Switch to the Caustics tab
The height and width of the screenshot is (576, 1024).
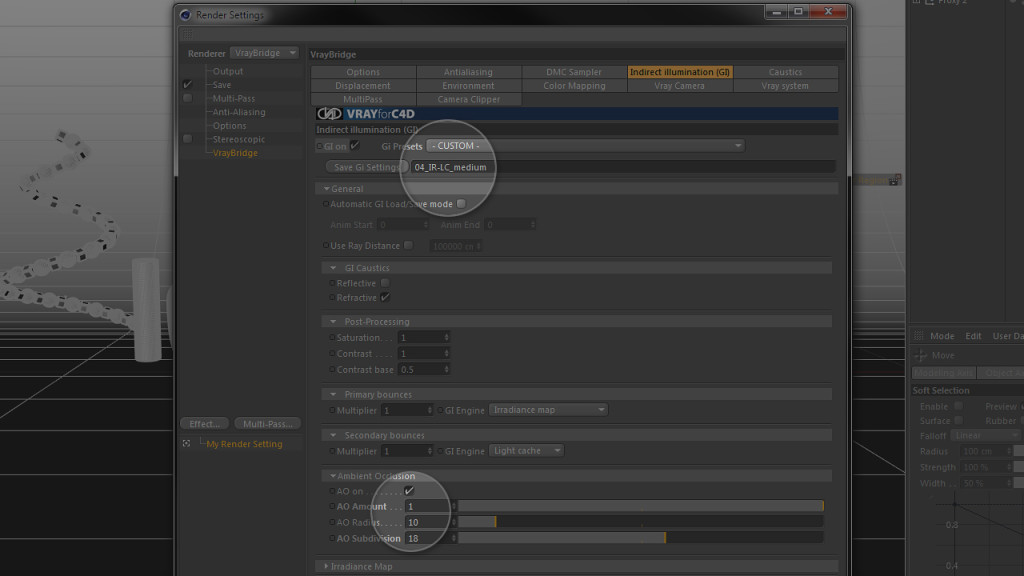[x=786, y=72]
